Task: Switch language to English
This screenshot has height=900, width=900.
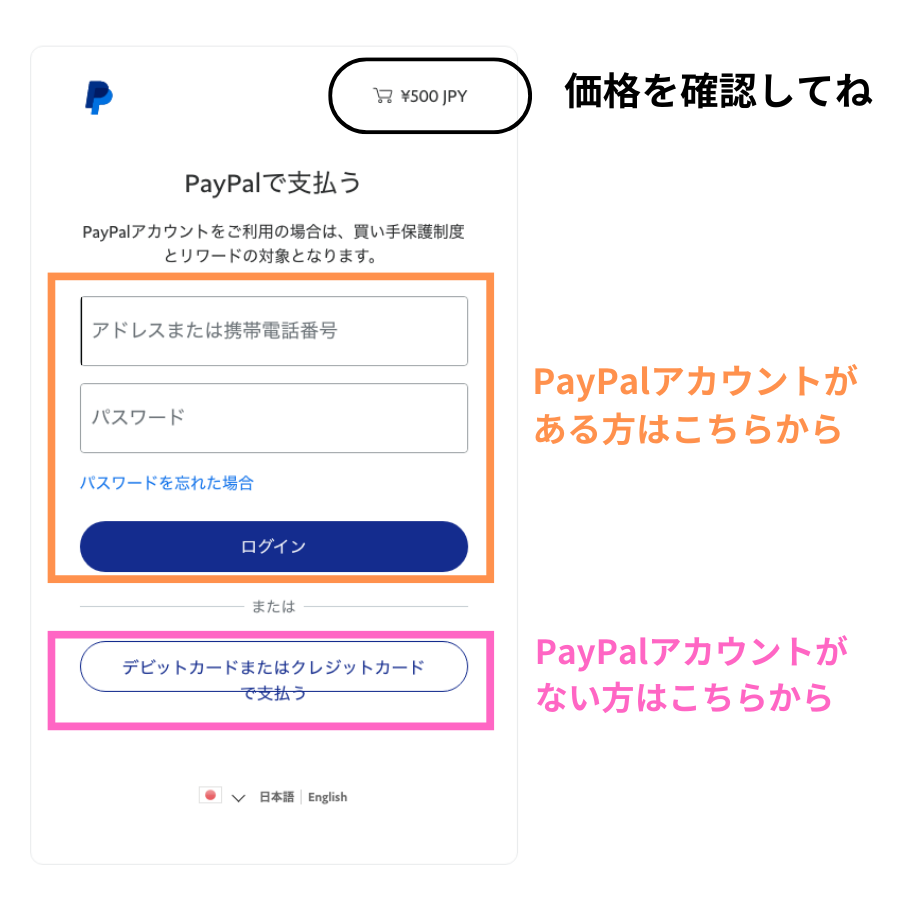Action: click(327, 797)
